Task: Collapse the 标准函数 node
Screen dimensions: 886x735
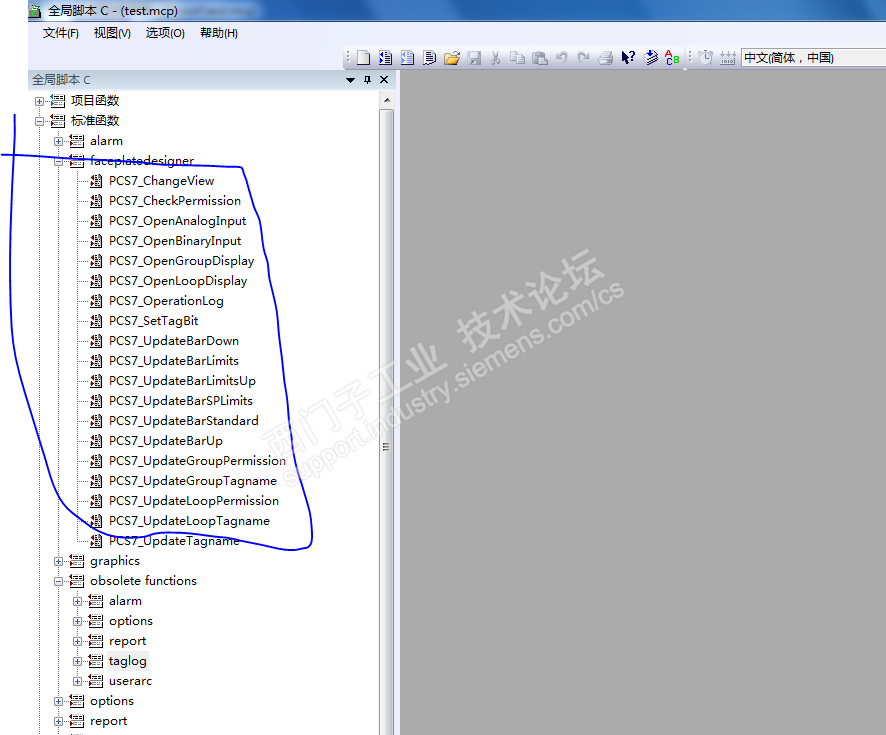Action: tap(39, 121)
